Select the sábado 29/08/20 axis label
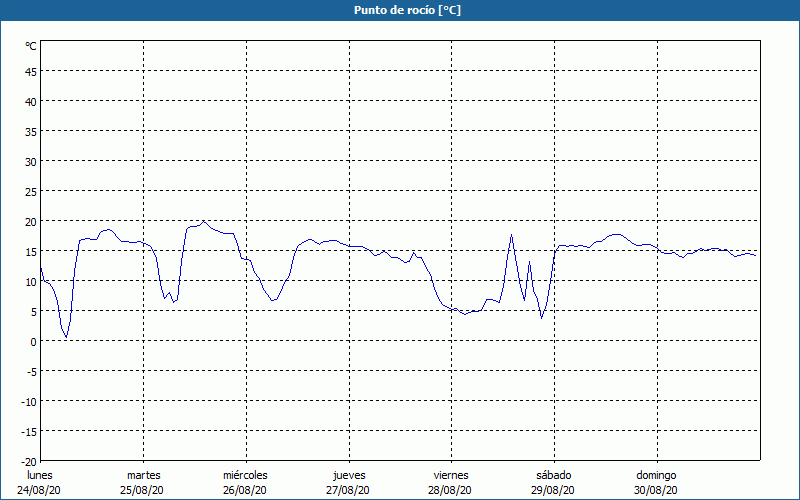 [x=553, y=483]
